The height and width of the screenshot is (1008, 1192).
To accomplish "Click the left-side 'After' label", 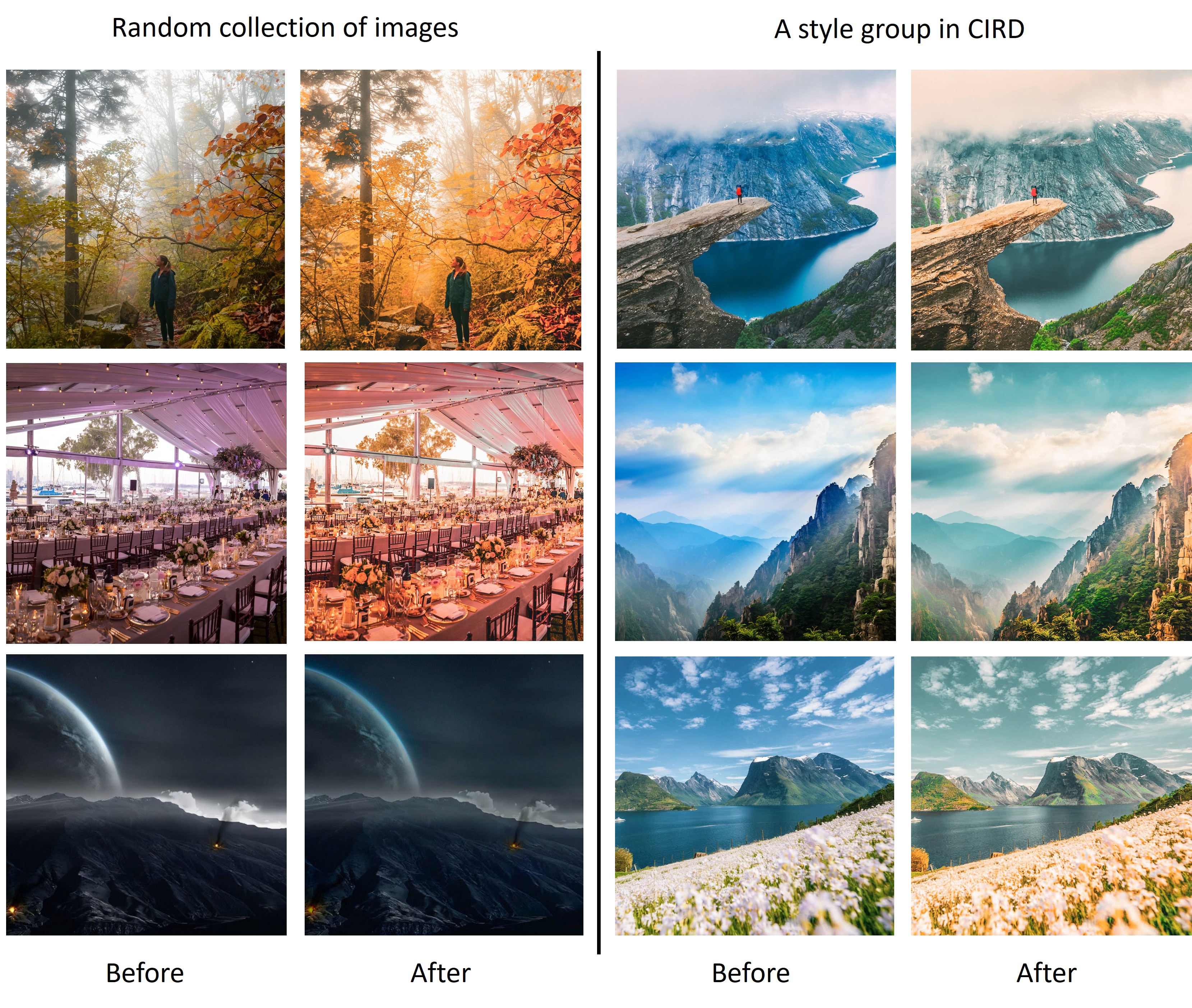I will click(441, 972).
